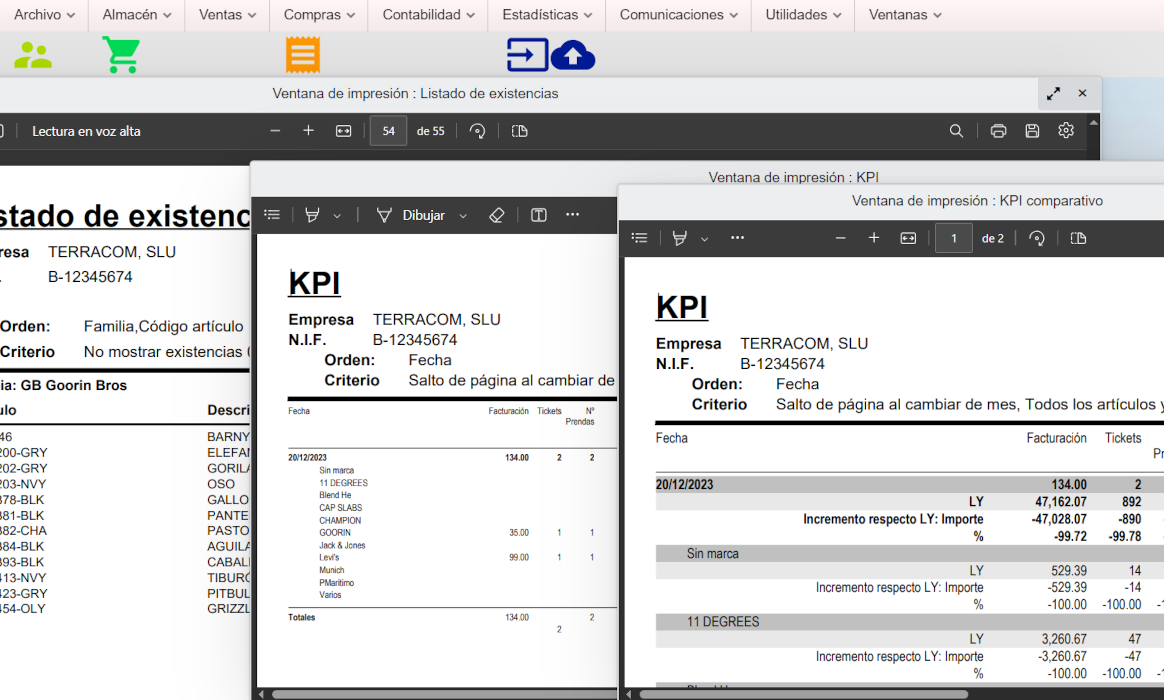1164x700 pixels.
Task: Print the Listado de existencias document
Action: tap(998, 131)
